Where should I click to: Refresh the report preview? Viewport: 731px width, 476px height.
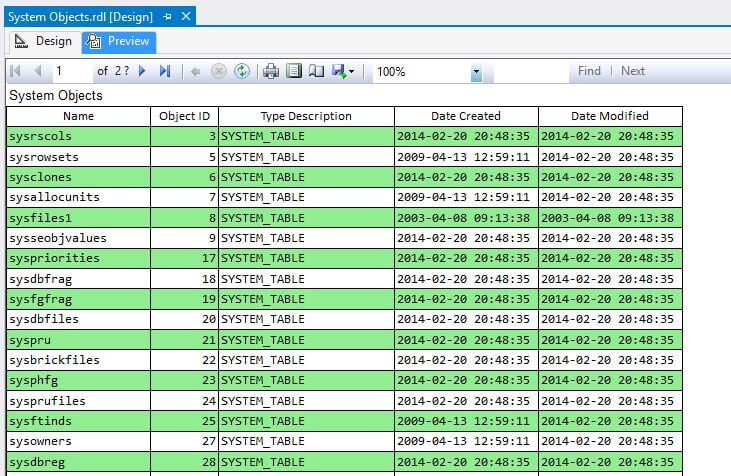[x=241, y=71]
